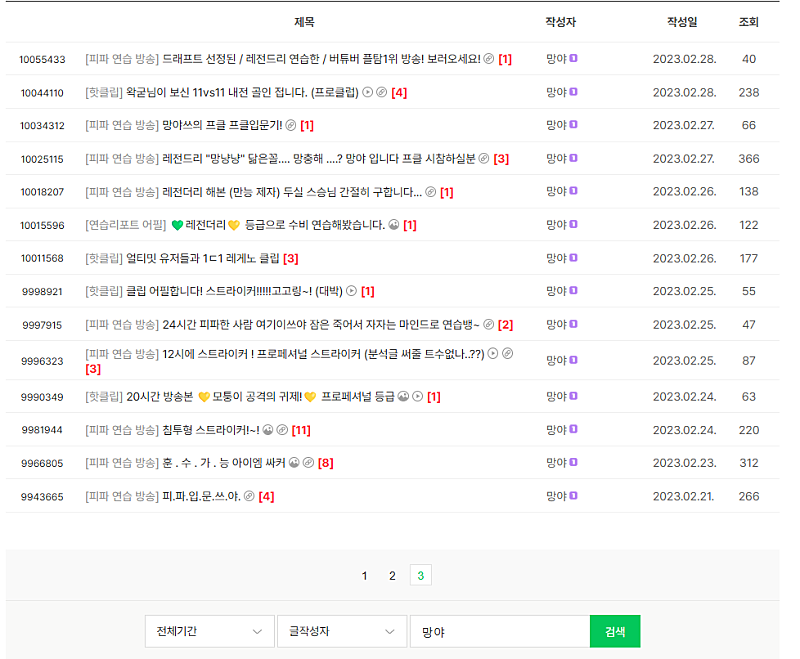Screen dimensions: 800x659
Task: Click the link icon on post 9943665
Action: (x=249, y=496)
